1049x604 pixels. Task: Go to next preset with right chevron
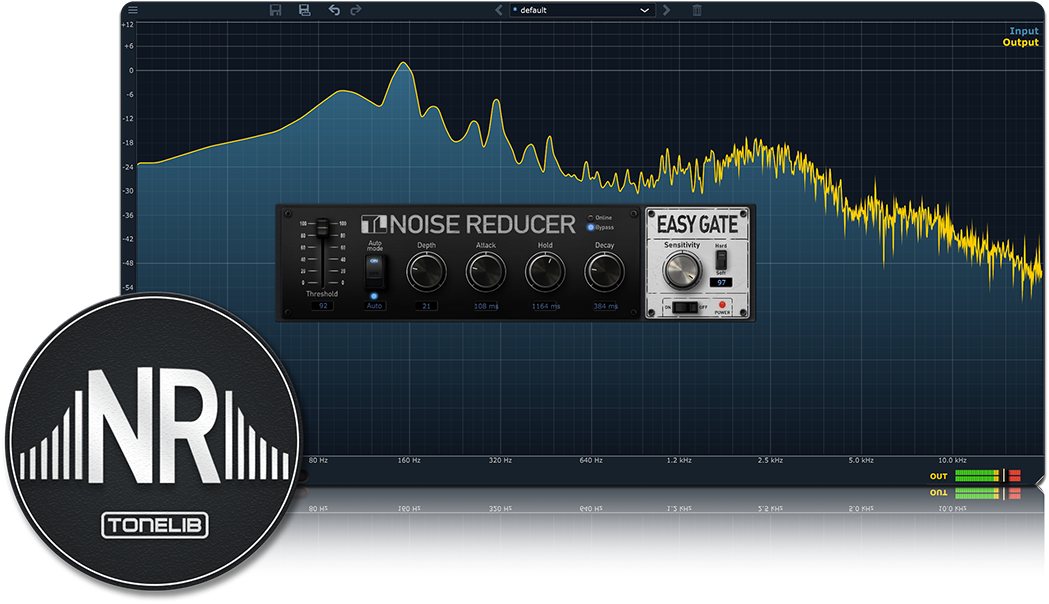point(667,10)
